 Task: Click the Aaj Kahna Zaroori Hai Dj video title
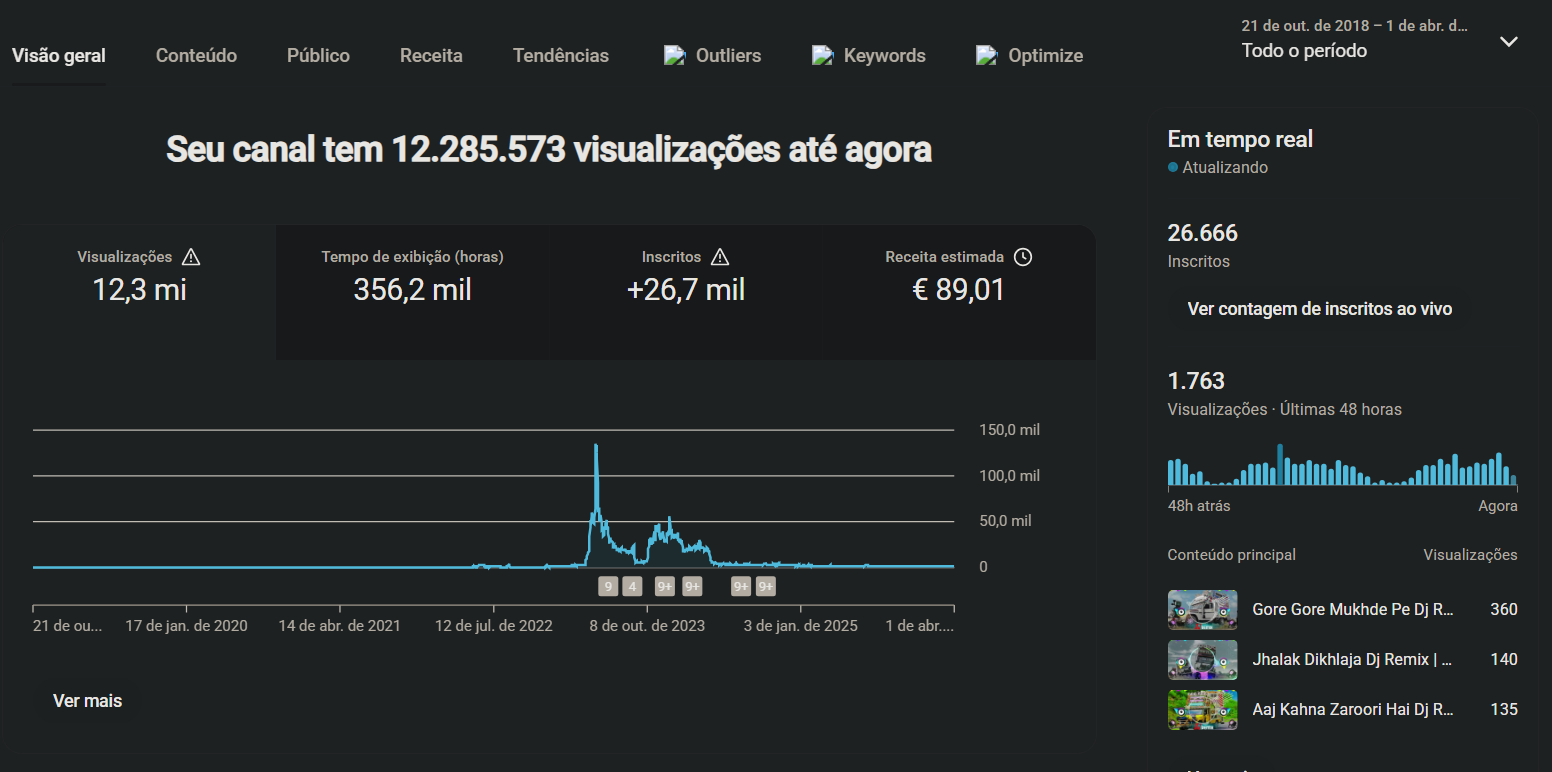1353,710
